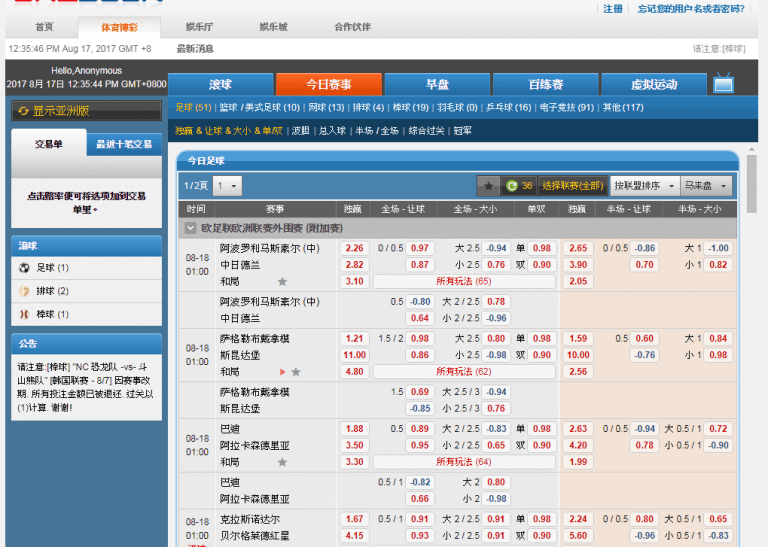Click the refresh icon beside 显示亚洲版

[x=24, y=111]
